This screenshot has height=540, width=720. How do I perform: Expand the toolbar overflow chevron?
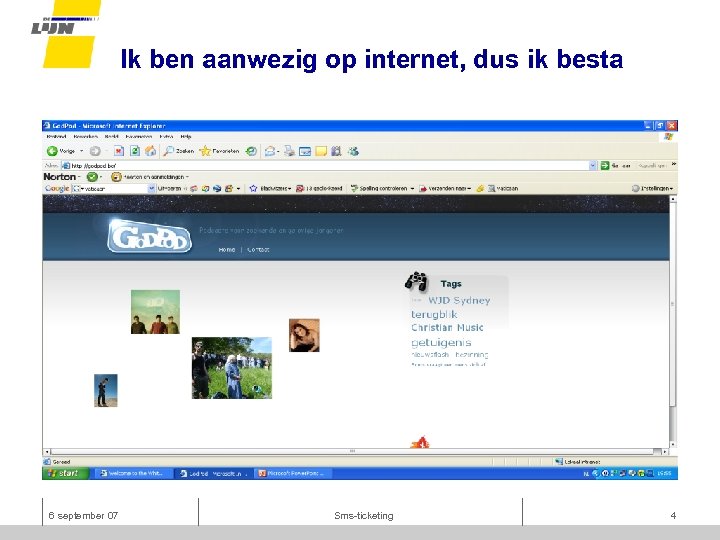674,164
